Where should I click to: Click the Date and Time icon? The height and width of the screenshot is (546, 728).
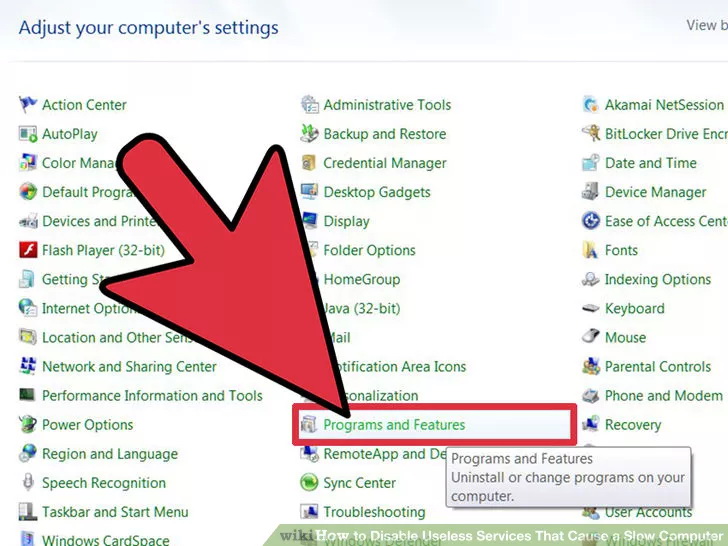591,162
